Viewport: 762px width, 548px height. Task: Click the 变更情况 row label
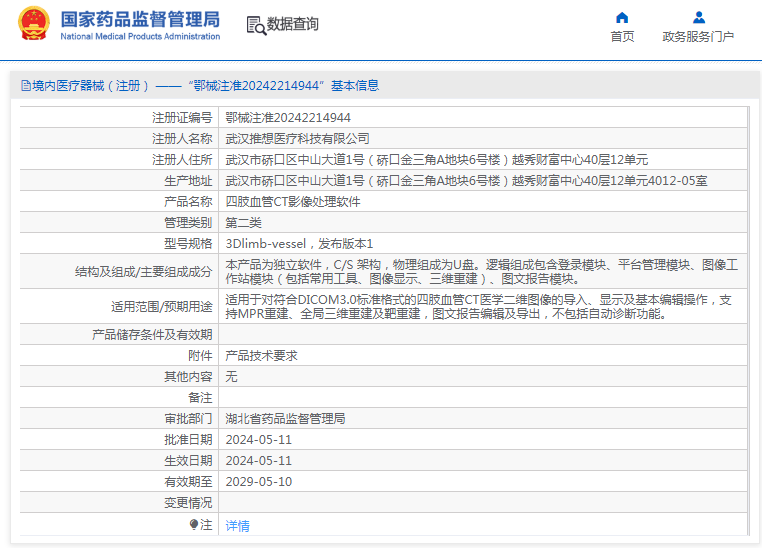[x=188, y=502]
